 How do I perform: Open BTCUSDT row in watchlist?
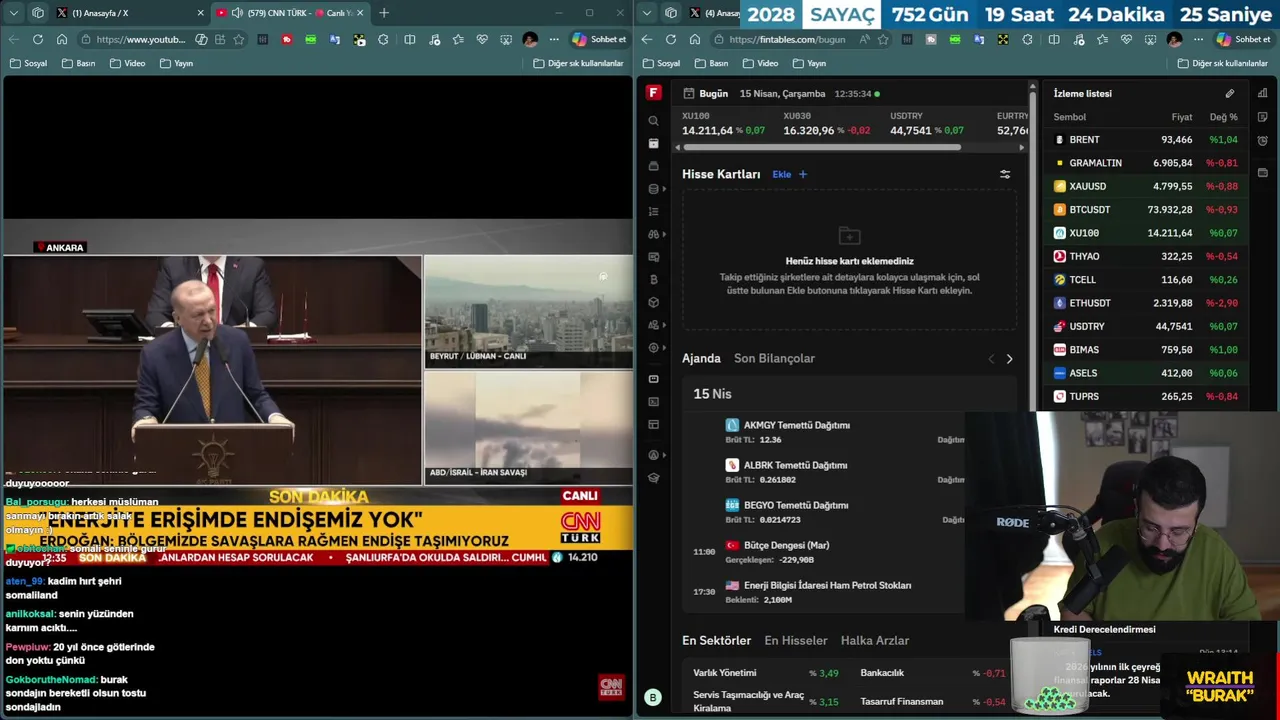click(x=1145, y=210)
